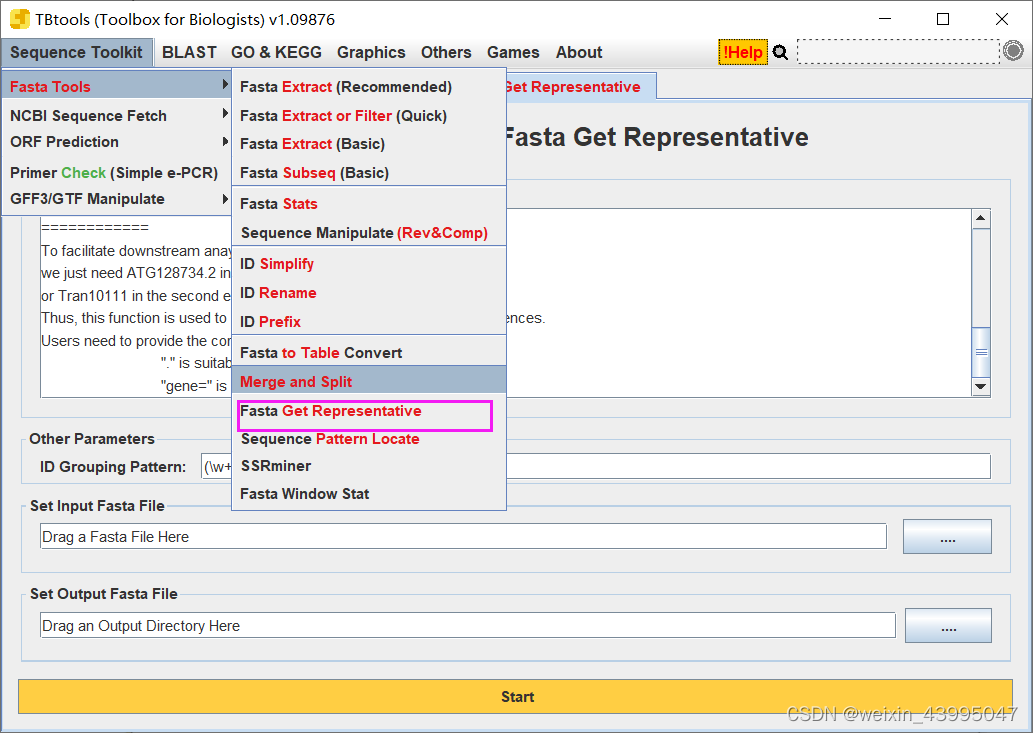The image size is (1033, 733).
Task: Select Merge and Split menu item
Action: pos(369,381)
